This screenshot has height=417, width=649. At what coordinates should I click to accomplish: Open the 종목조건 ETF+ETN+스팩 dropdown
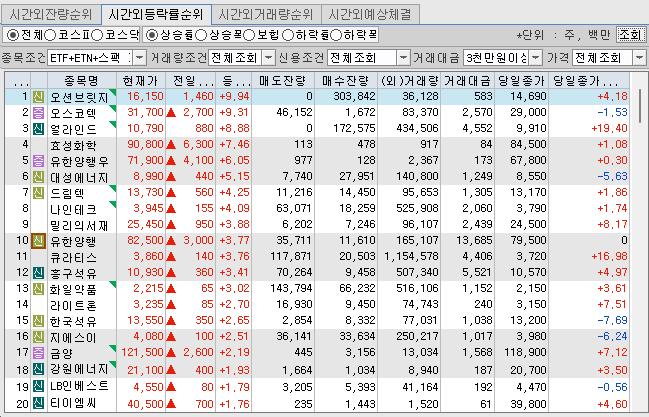pos(140,58)
